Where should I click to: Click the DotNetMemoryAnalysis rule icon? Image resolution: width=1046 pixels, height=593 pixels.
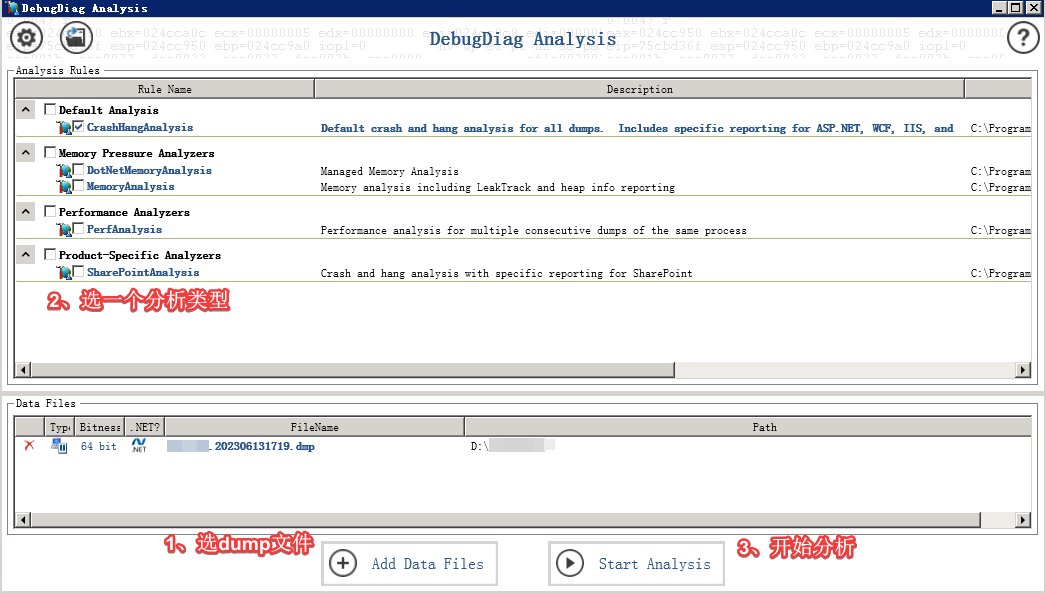[x=64, y=171]
